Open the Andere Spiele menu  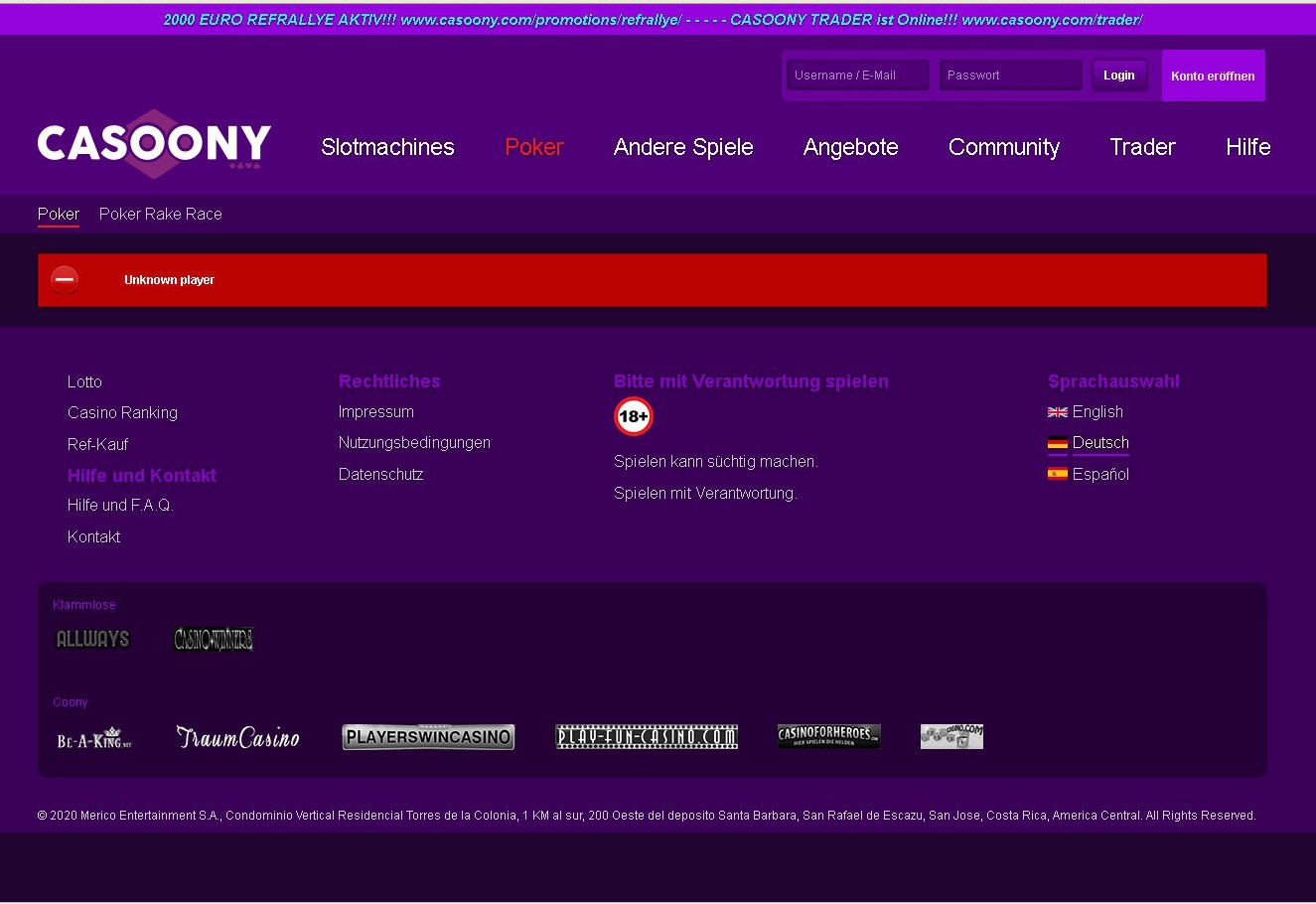[683, 147]
